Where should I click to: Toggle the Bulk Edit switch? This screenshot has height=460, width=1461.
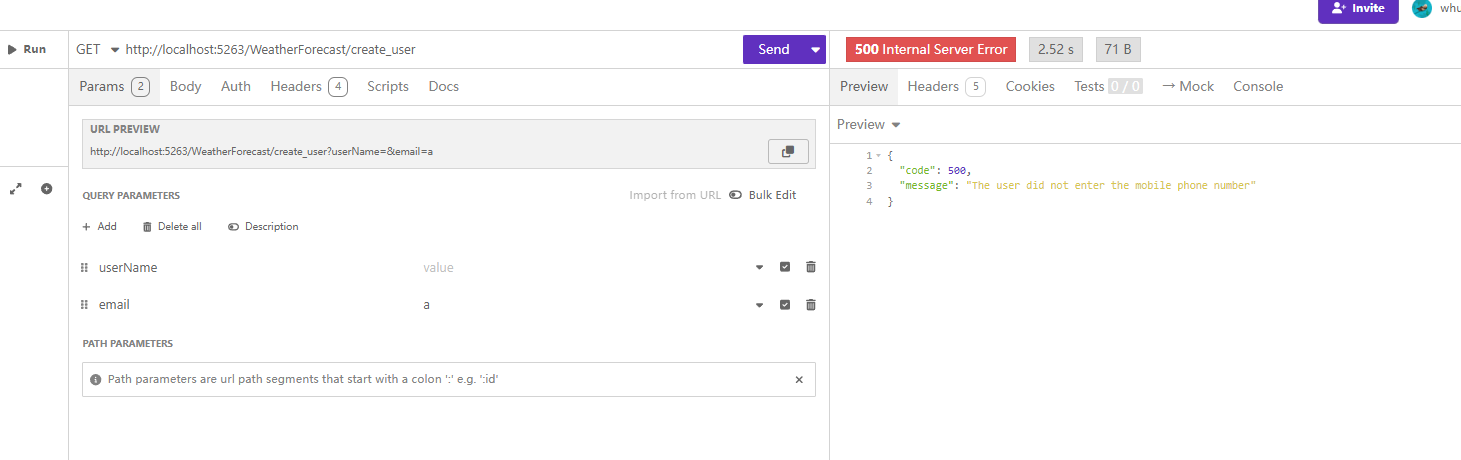tap(736, 195)
